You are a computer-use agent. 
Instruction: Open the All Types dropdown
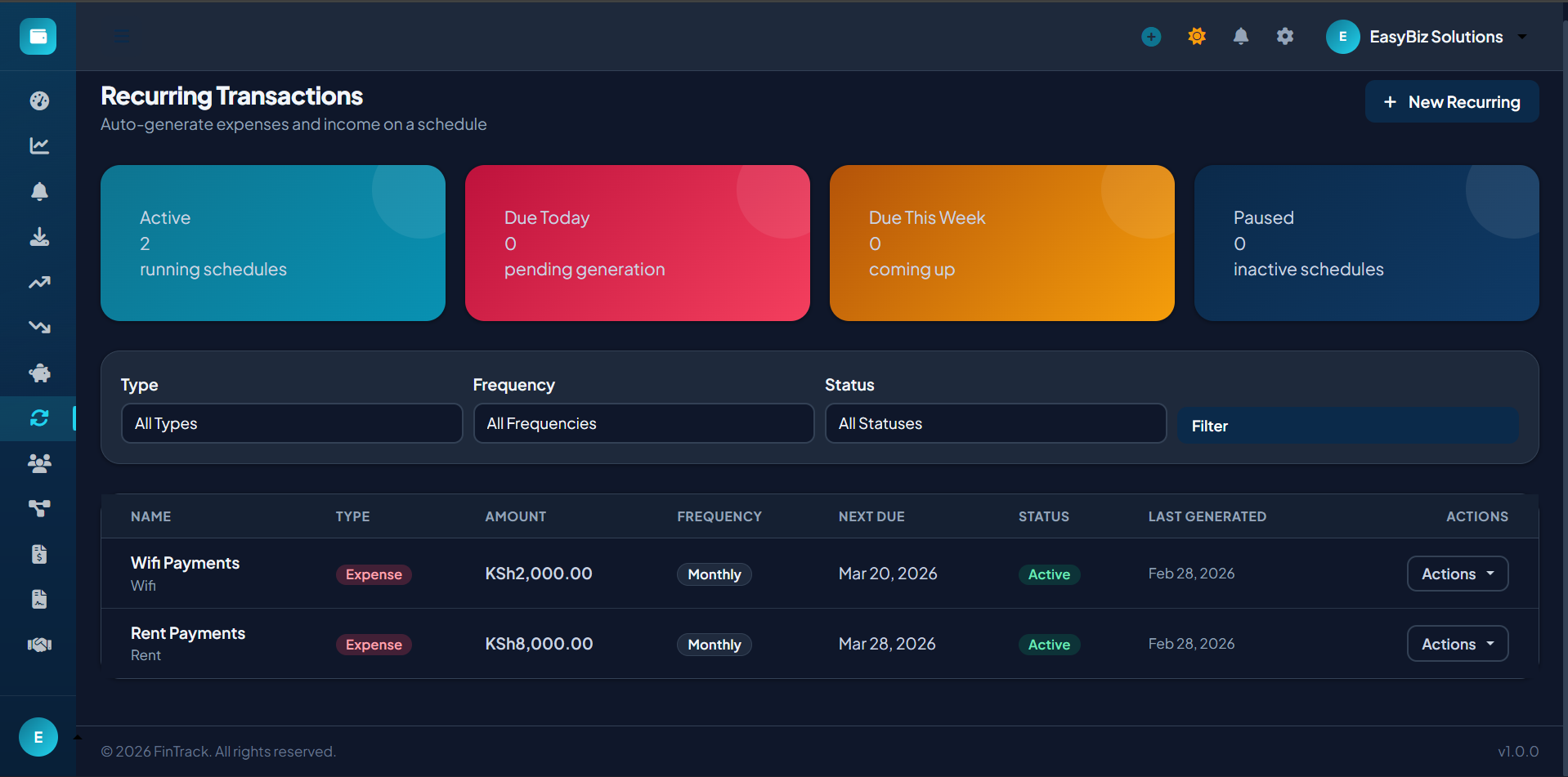click(291, 423)
